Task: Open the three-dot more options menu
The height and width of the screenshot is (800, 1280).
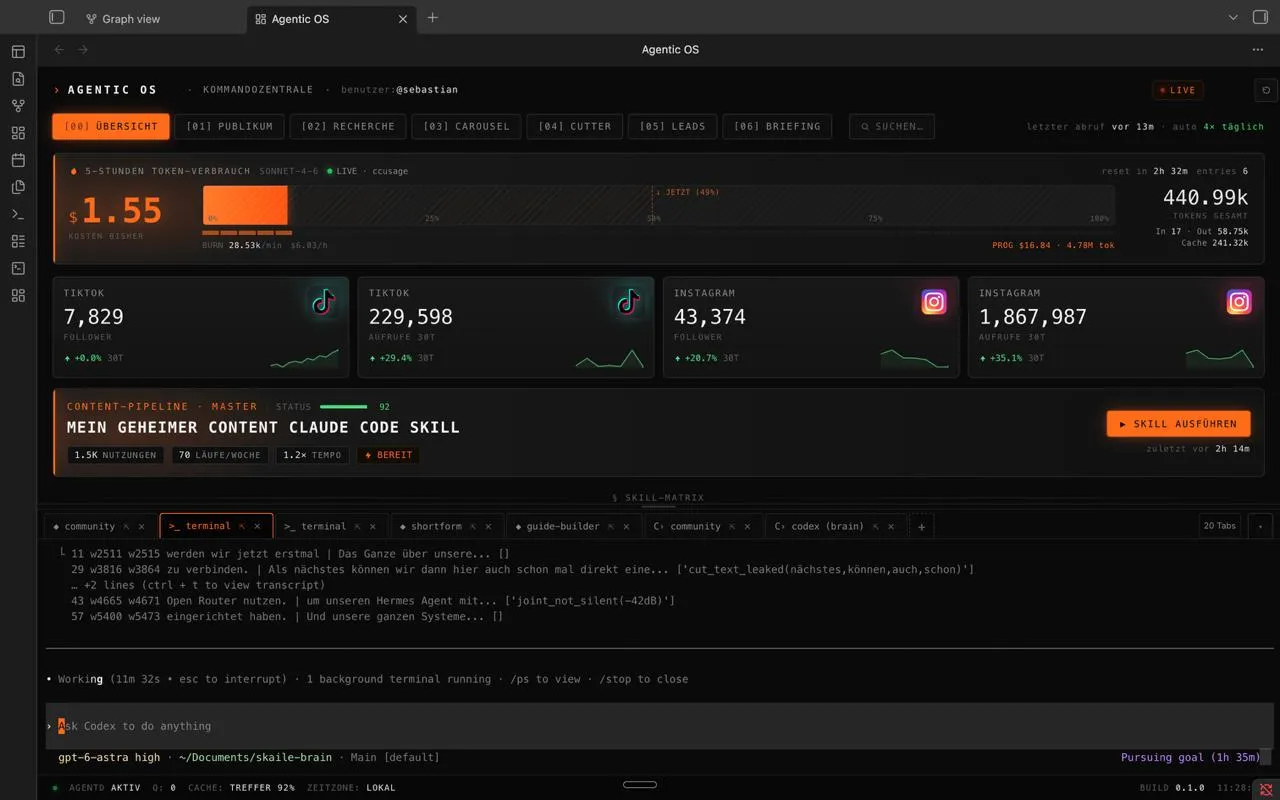Action: pyautogui.click(x=1258, y=50)
